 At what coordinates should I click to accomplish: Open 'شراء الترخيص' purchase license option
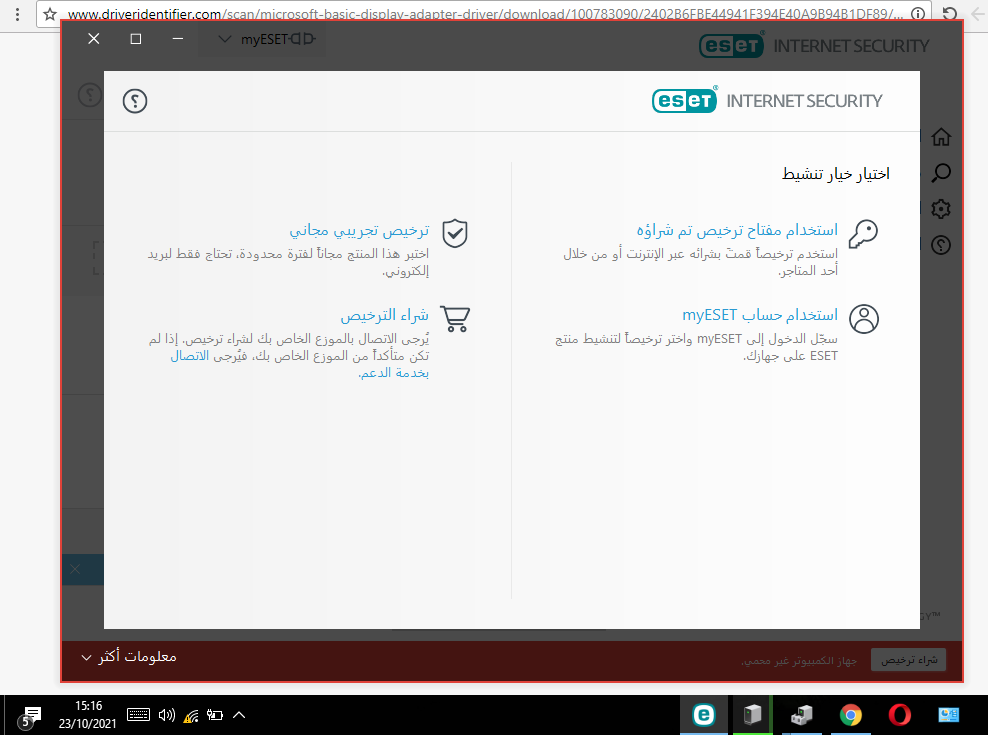(x=385, y=315)
